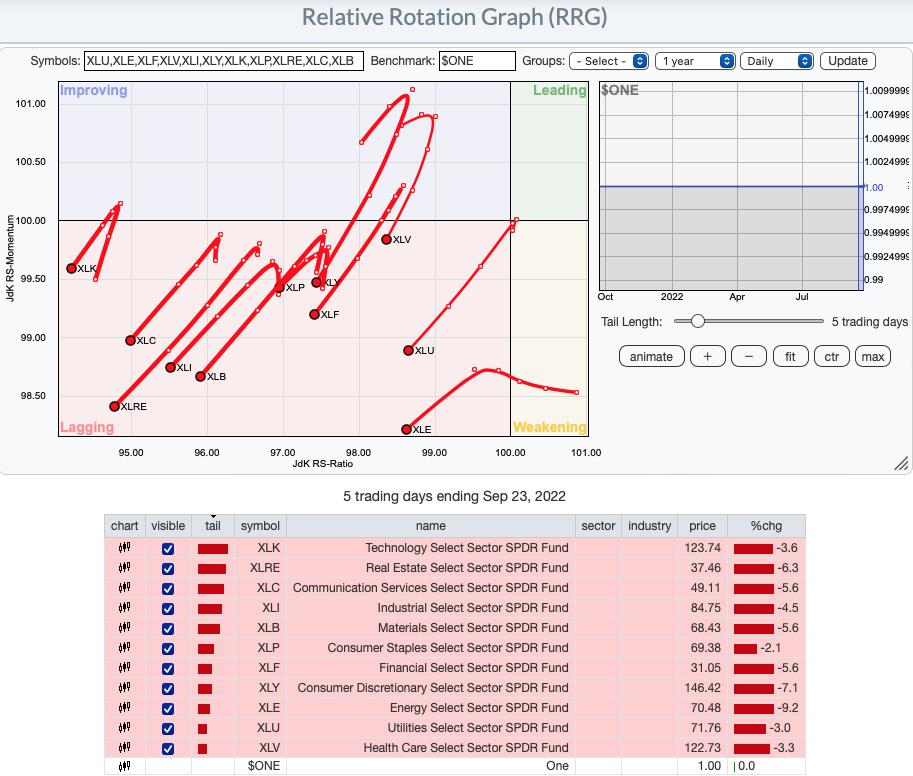This screenshot has height=776, width=913.
Task: Hide the XLV Health Care row
Action: pyautogui.click(x=168, y=748)
